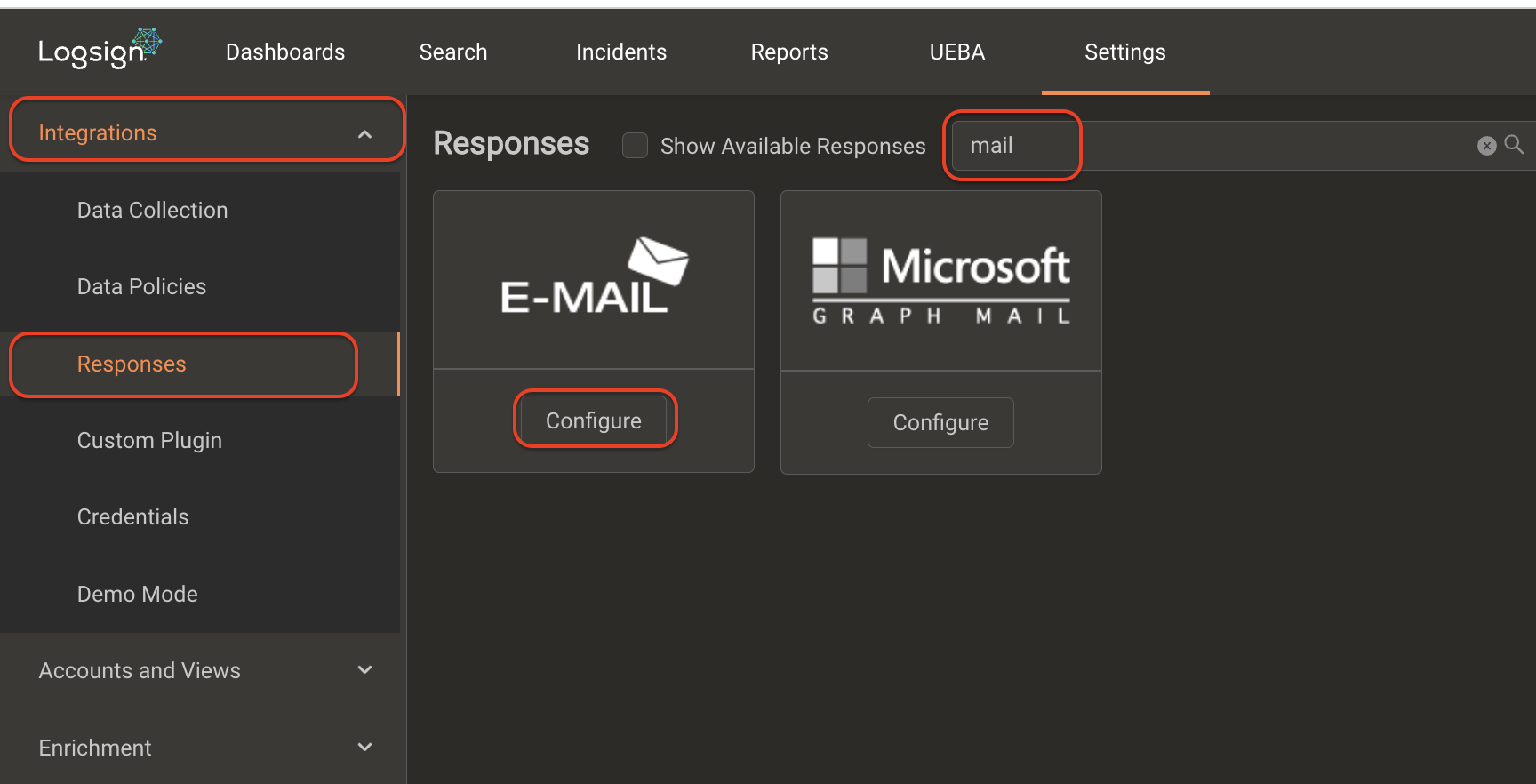This screenshot has width=1536, height=784.
Task: Open Custom Plugin settings
Action: click(149, 441)
